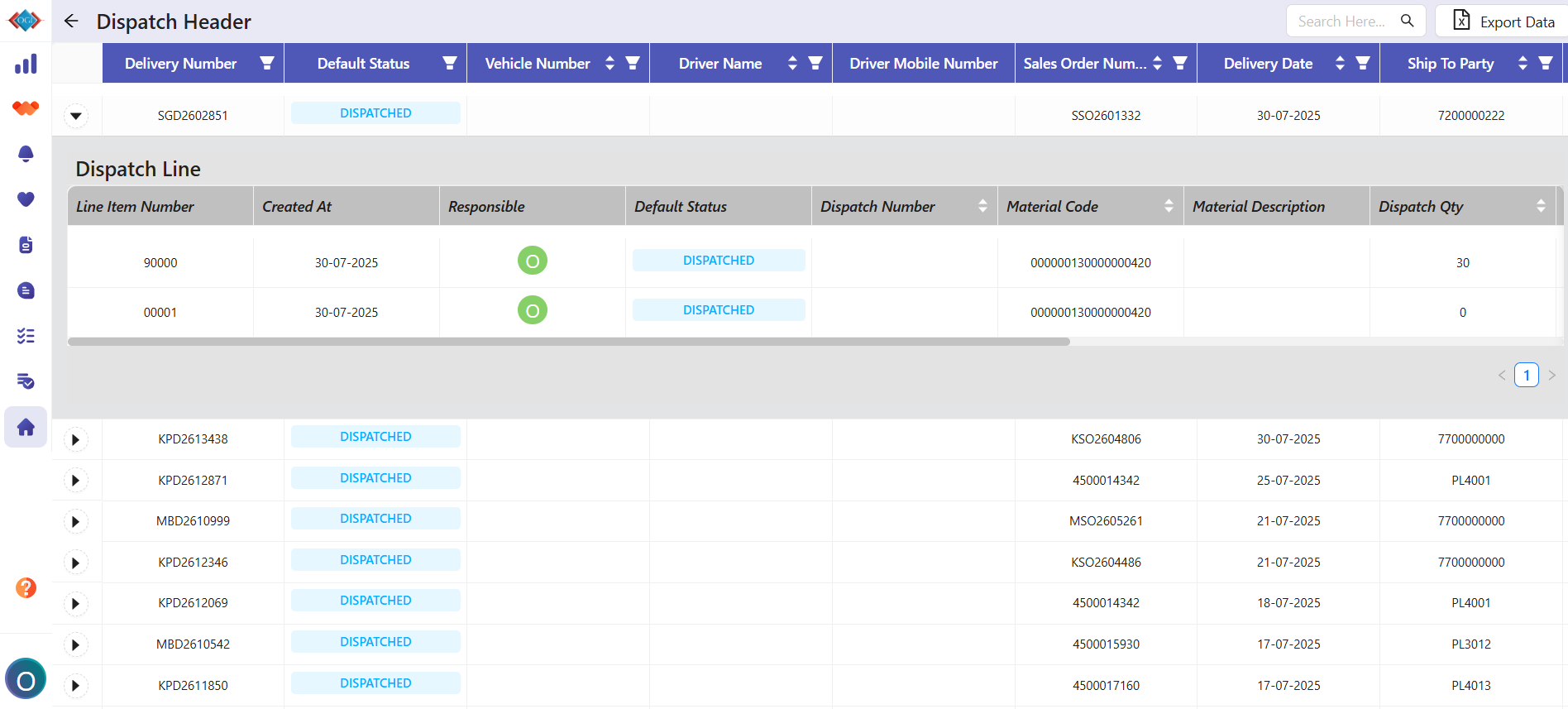
Task: Open the clipboard document sidebar icon
Action: [x=26, y=245]
